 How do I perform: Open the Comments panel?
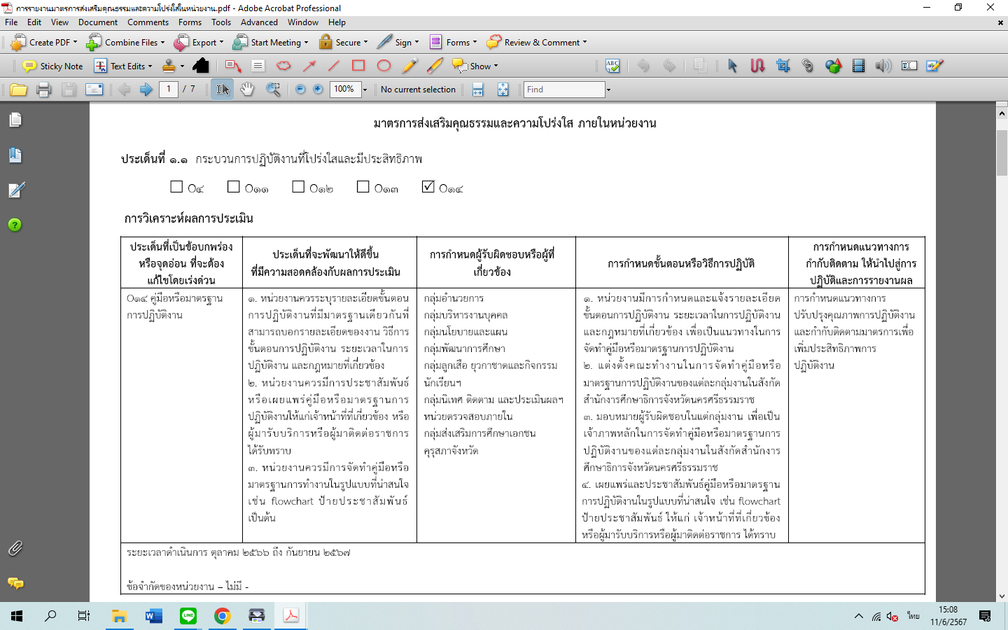(x=15, y=583)
